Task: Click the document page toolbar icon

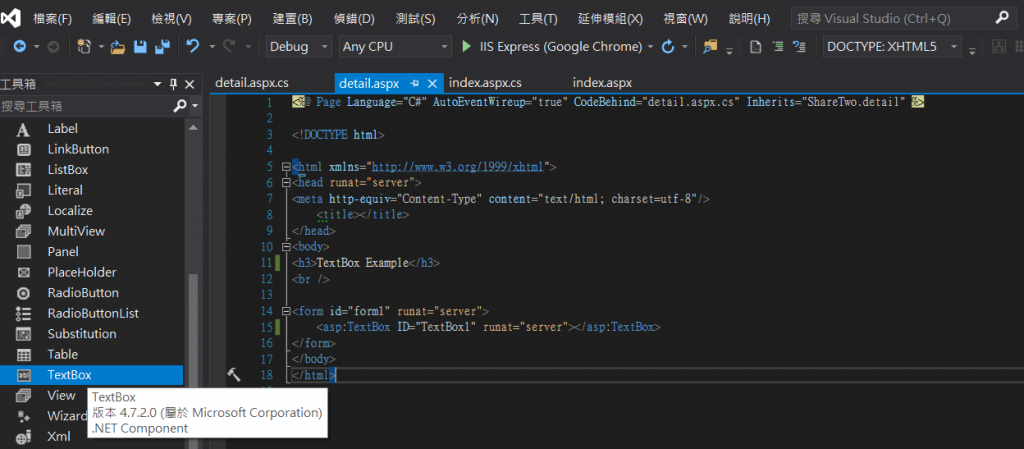Action: (755, 46)
